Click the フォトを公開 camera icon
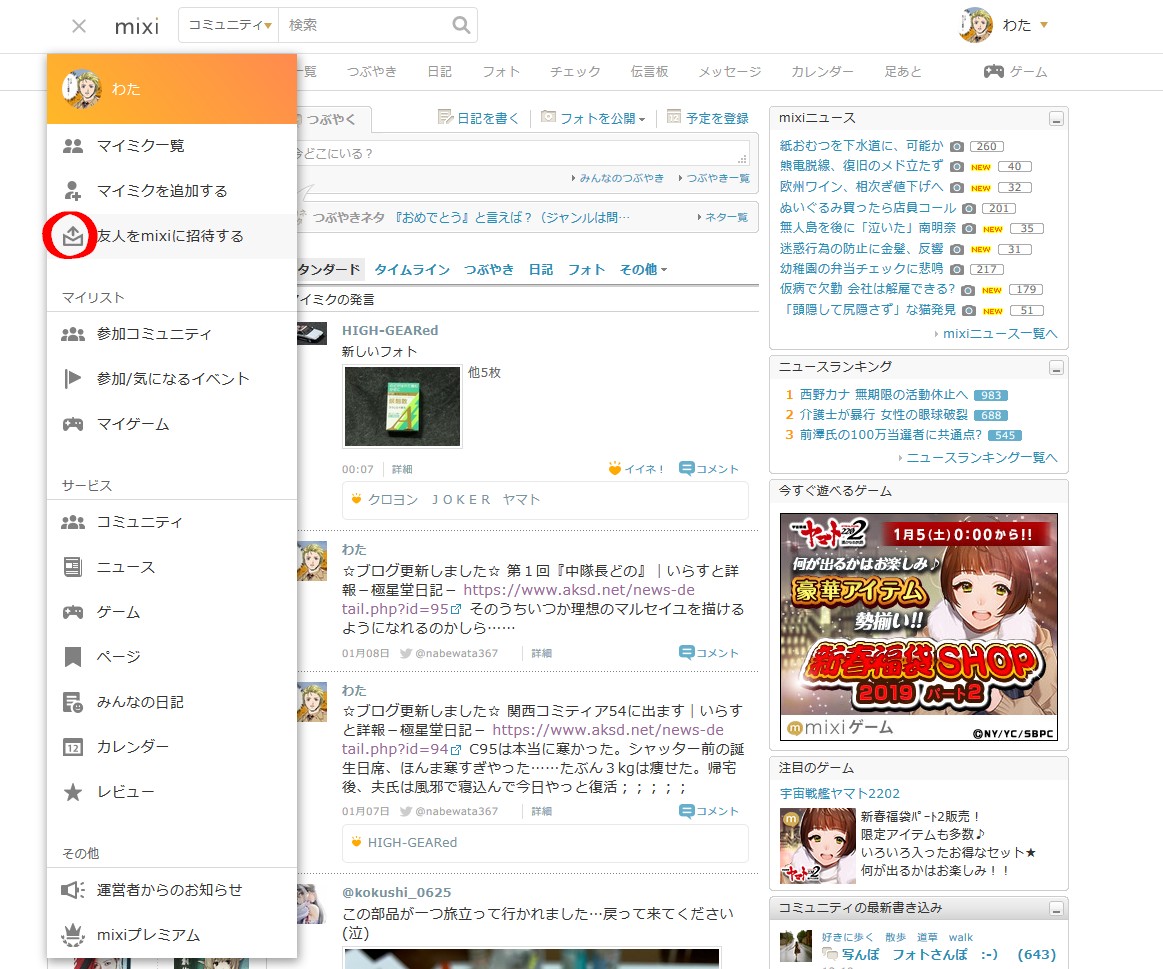This screenshot has height=969, width=1163. pyautogui.click(x=548, y=116)
